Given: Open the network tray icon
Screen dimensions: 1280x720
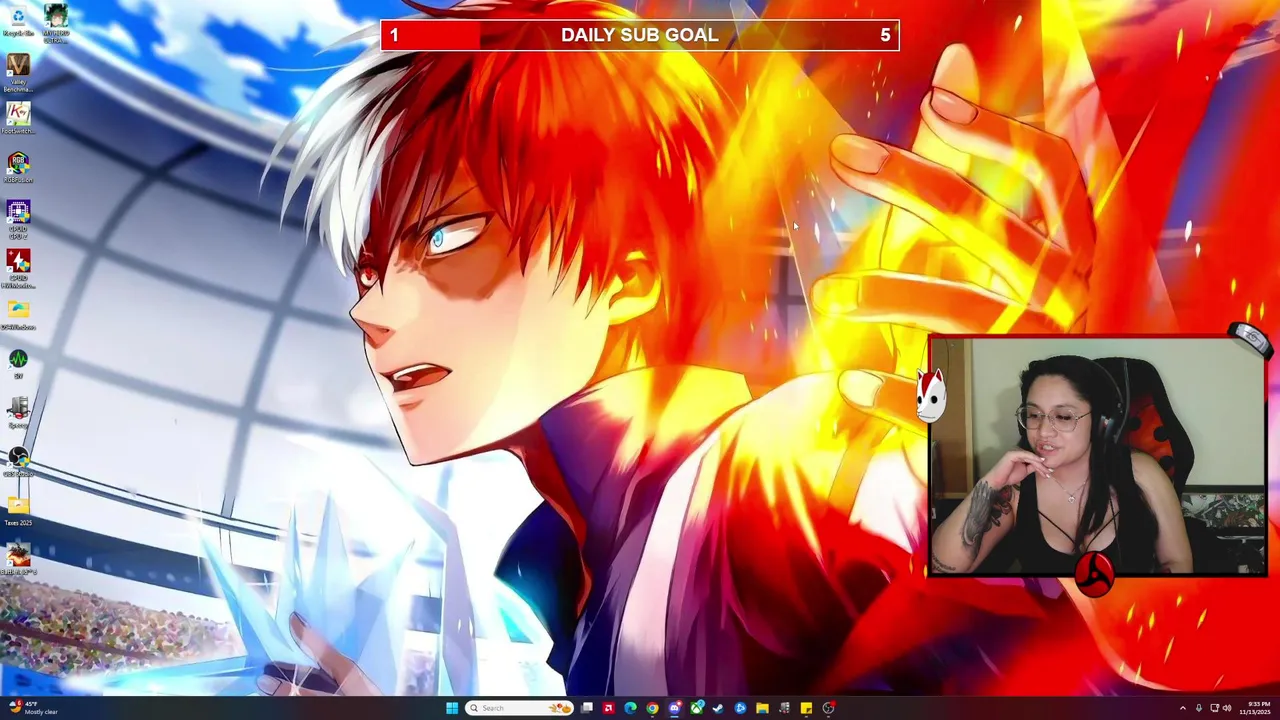Looking at the screenshot, I should tap(1214, 708).
